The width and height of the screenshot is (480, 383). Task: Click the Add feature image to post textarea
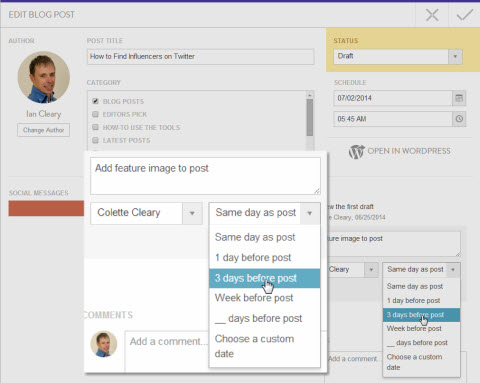pos(205,176)
